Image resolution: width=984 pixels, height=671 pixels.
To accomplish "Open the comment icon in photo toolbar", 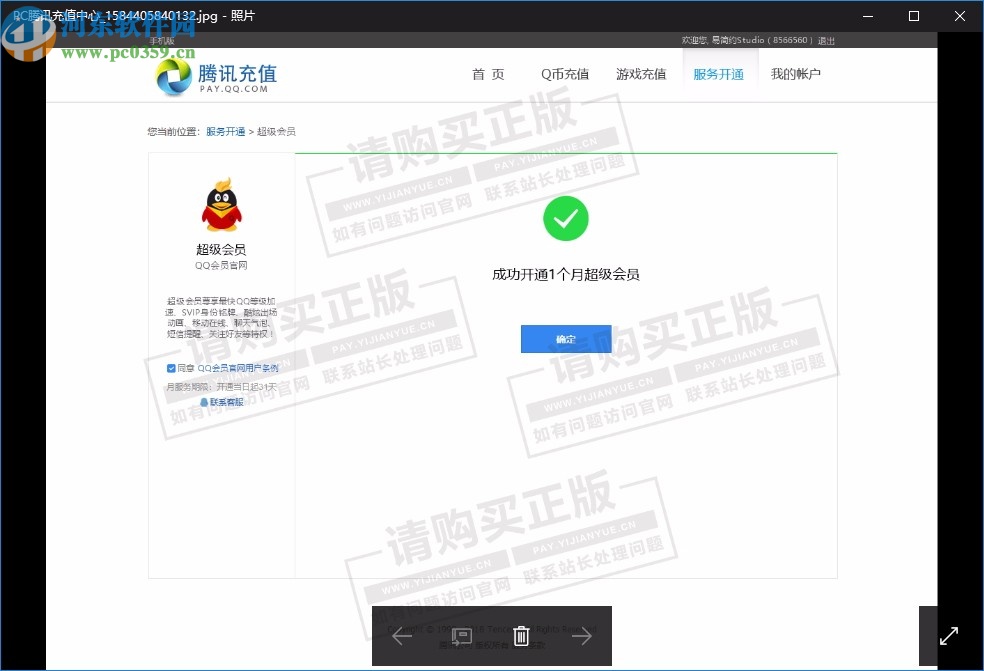I will 461,636.
